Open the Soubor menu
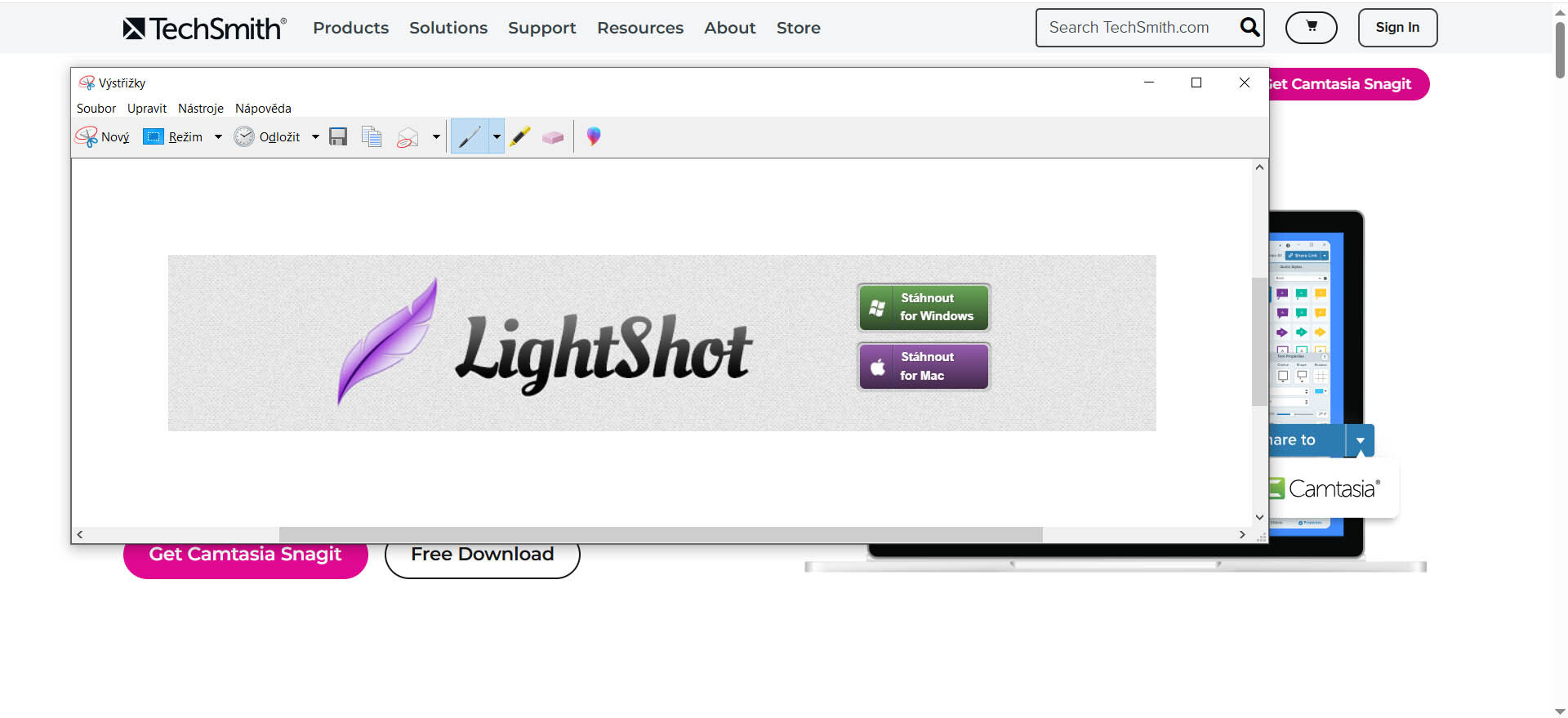The image size is (1568, 718). 96,109
